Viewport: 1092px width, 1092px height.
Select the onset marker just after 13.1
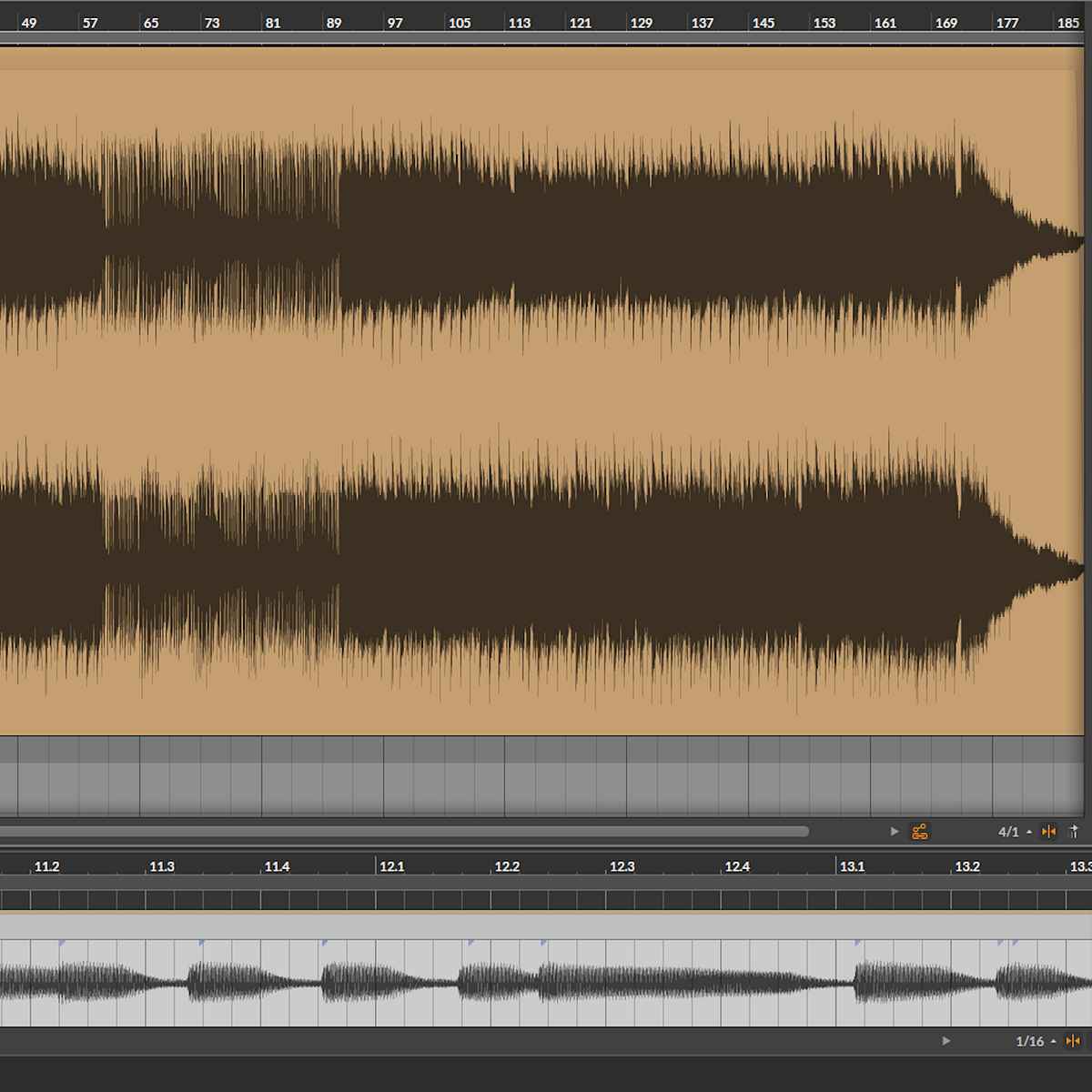857,944
